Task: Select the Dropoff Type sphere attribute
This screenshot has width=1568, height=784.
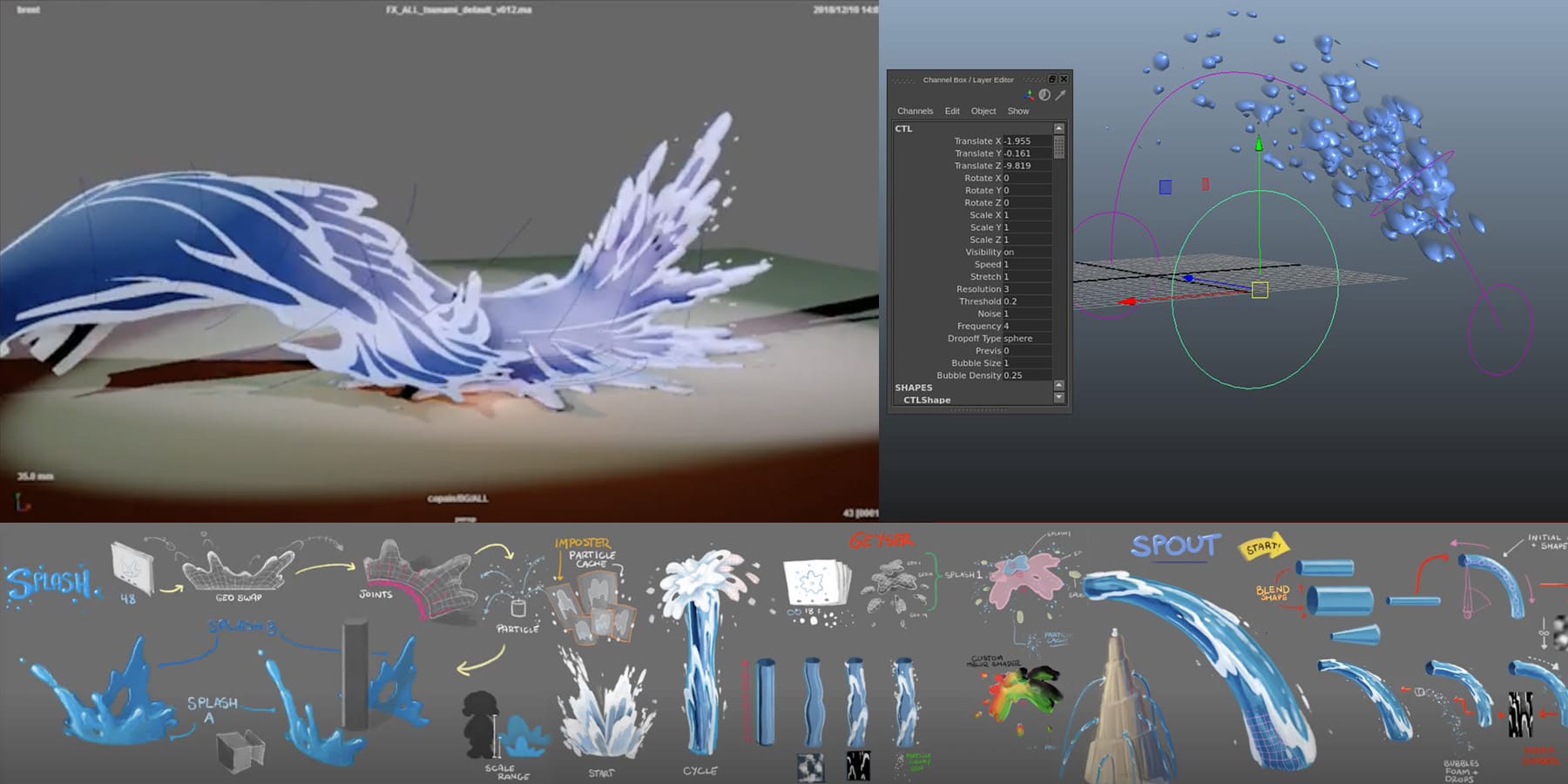Action: point(972,338)
